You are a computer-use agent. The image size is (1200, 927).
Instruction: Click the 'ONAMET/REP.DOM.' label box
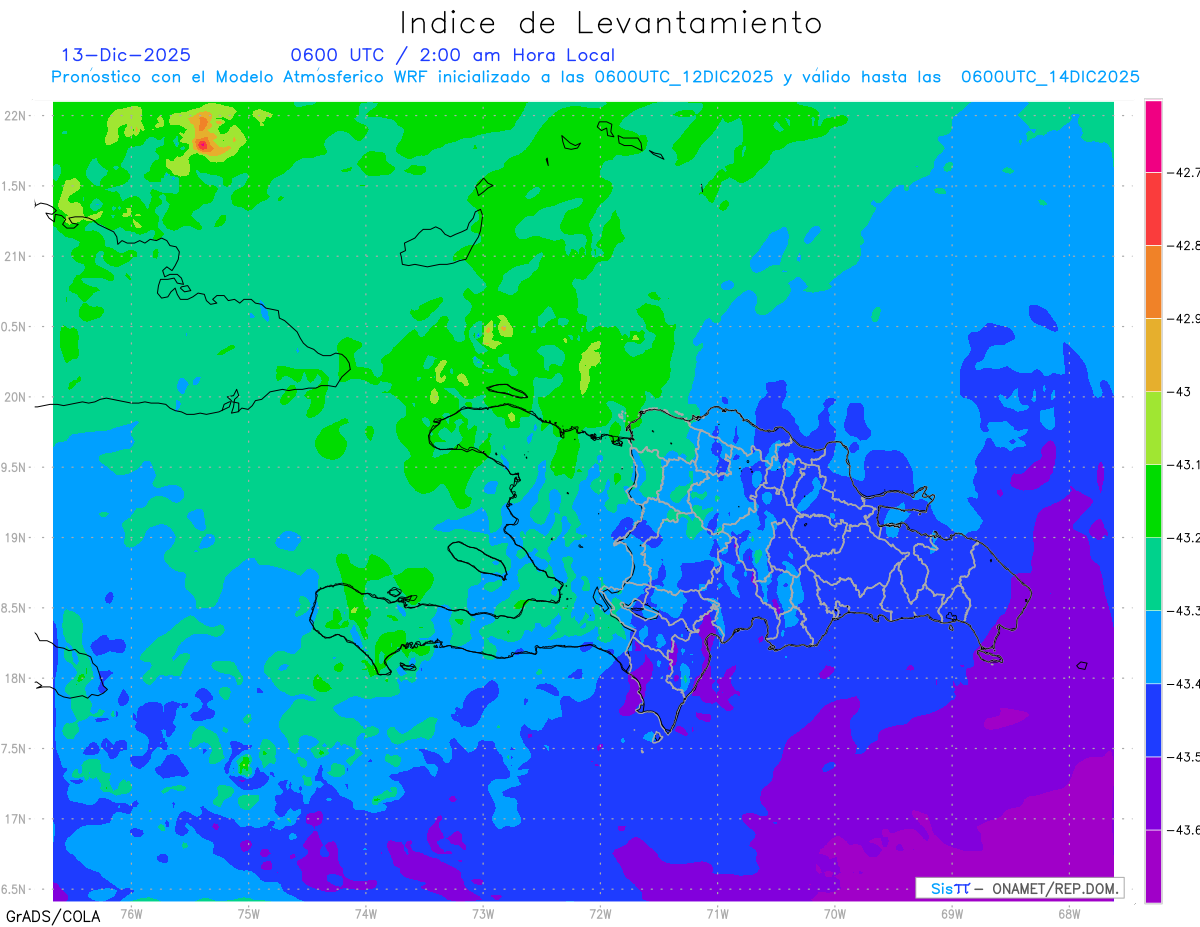pyautogui.click(x=1019, y=888)
